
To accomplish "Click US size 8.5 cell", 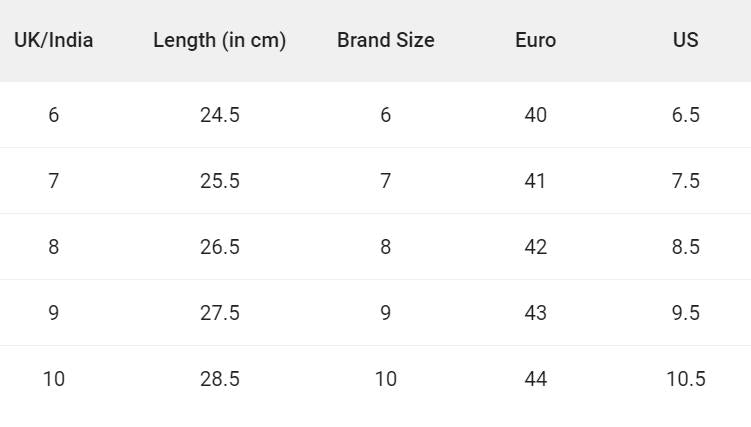I will pos(685,247).
